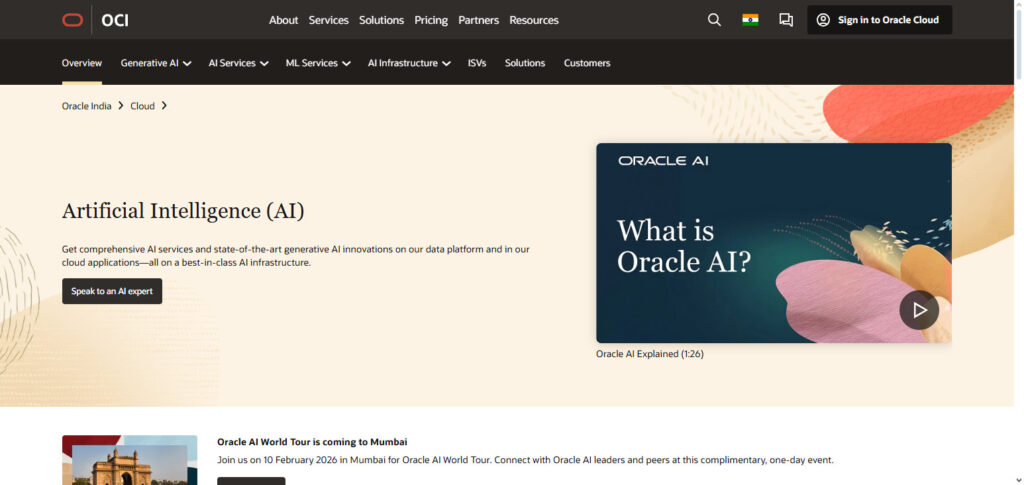Open the Partners menu

(479, 20)
